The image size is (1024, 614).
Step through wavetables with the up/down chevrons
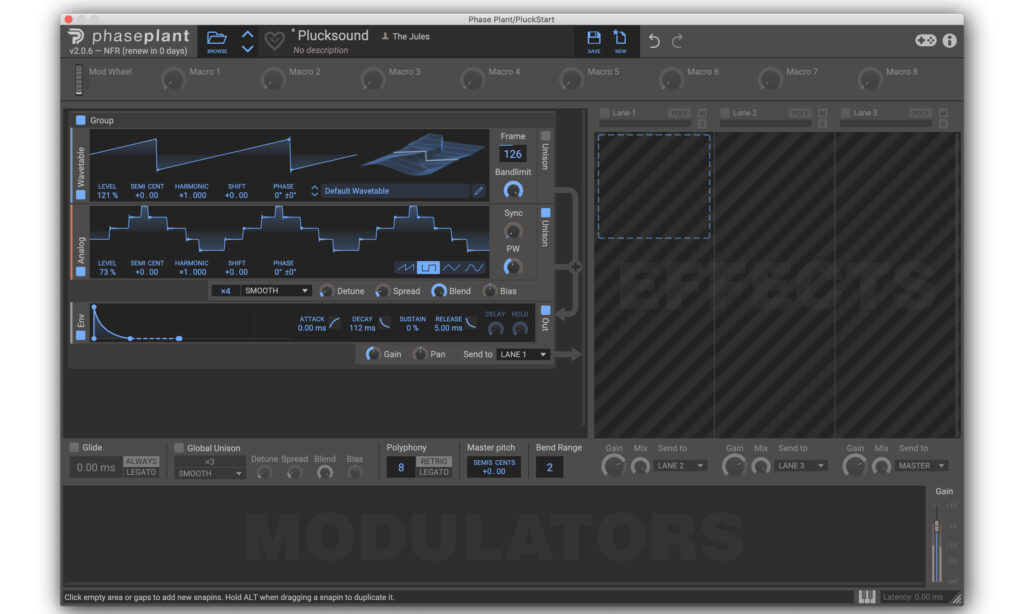[315, 191]
